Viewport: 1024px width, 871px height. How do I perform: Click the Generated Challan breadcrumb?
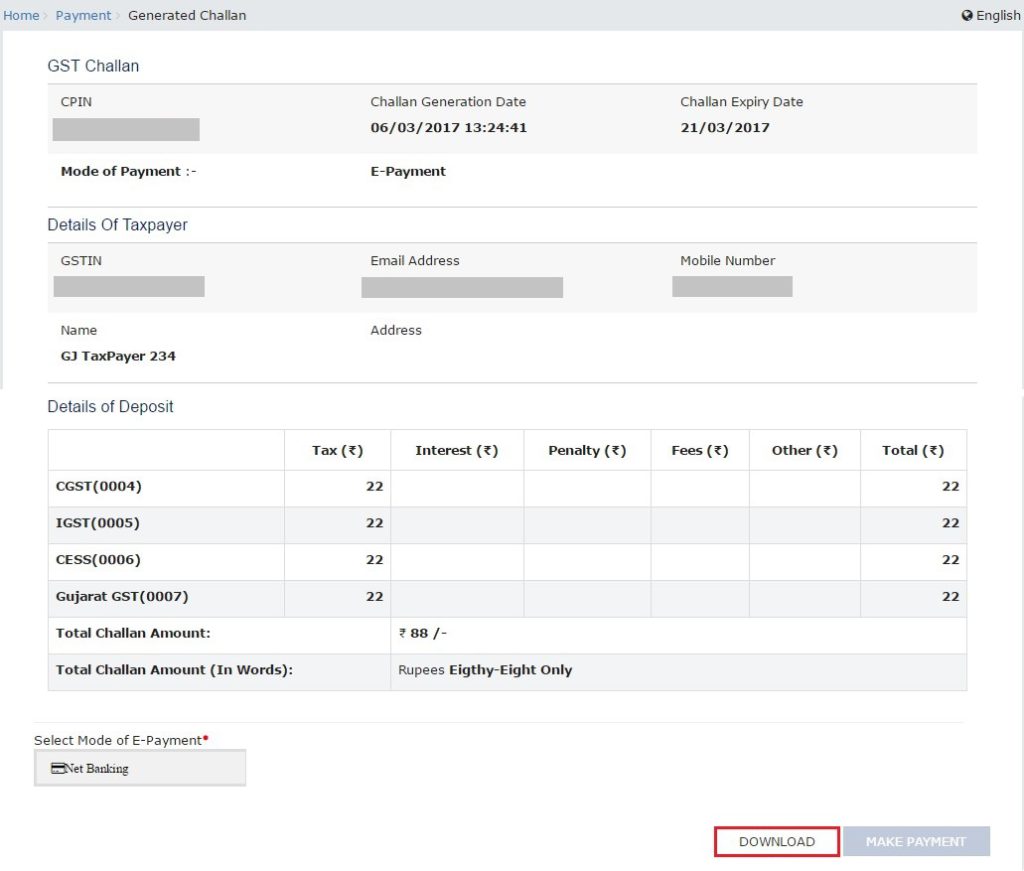187,16
